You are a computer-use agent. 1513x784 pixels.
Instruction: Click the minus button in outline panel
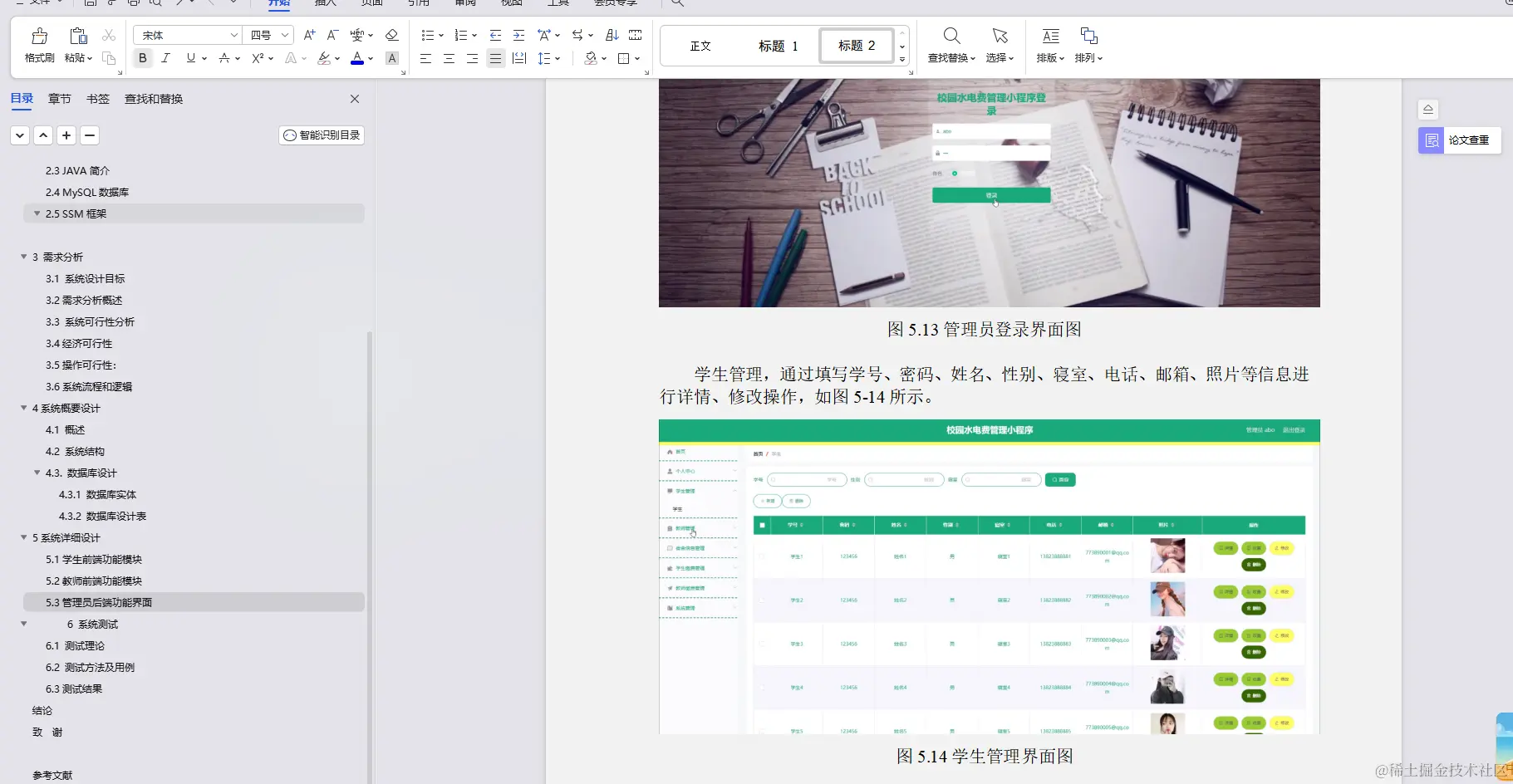[x=90, y=135]
